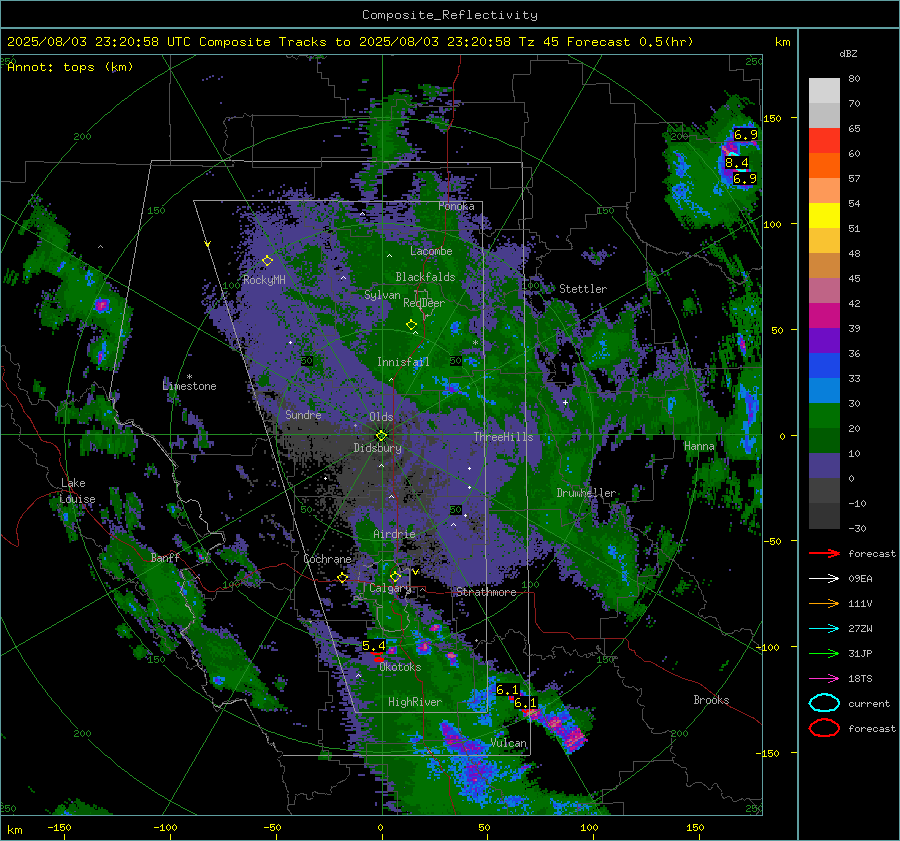
Task: Select the orange 60-57 dBZ swatch
Action: [824, 166]
